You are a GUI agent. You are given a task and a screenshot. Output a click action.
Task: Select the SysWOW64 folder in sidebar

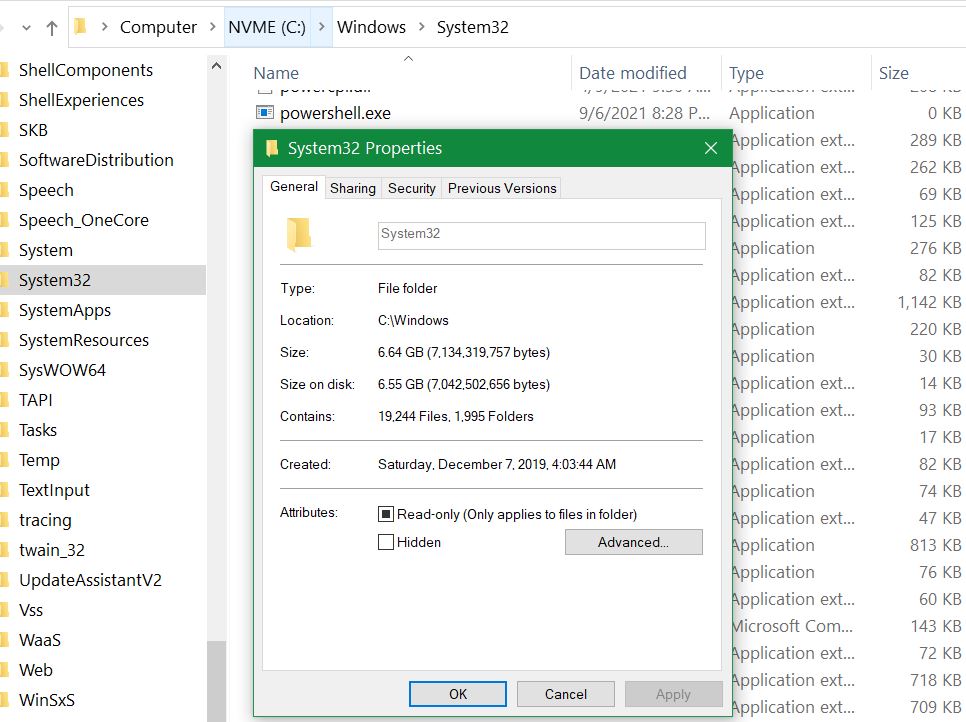tap(61, 370)
